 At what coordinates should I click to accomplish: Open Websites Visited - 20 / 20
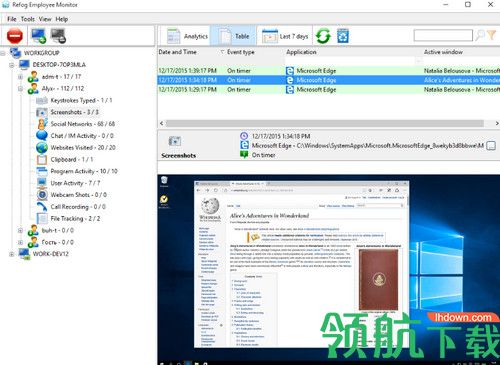[83, 147]
